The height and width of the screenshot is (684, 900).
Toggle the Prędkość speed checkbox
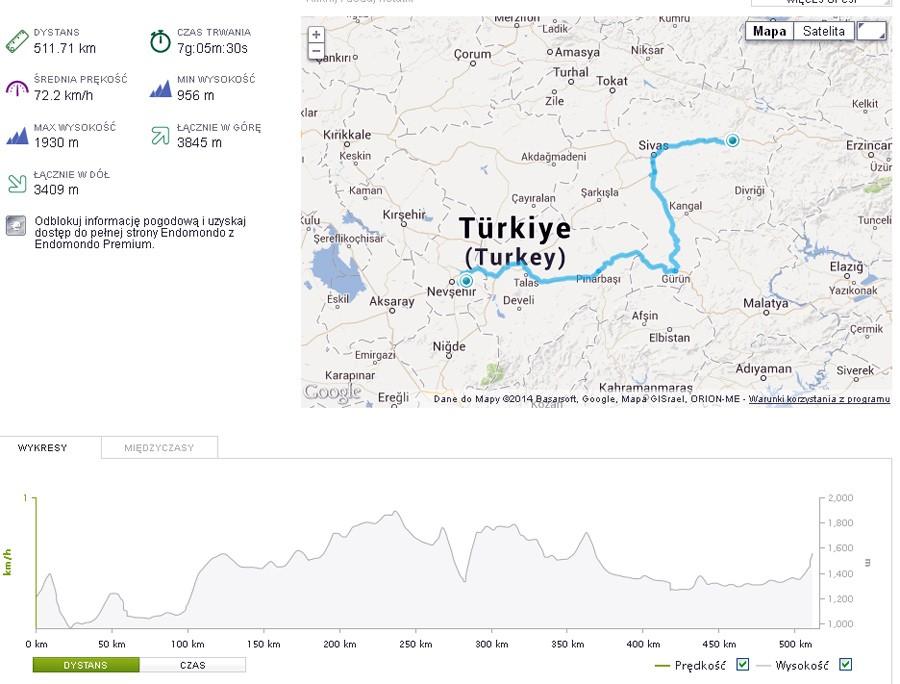[x=742, y=664]
